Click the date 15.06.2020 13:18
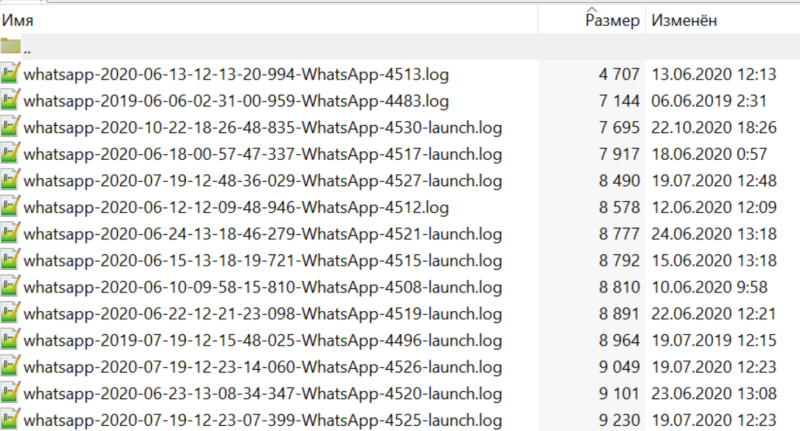 click(714, 260)
